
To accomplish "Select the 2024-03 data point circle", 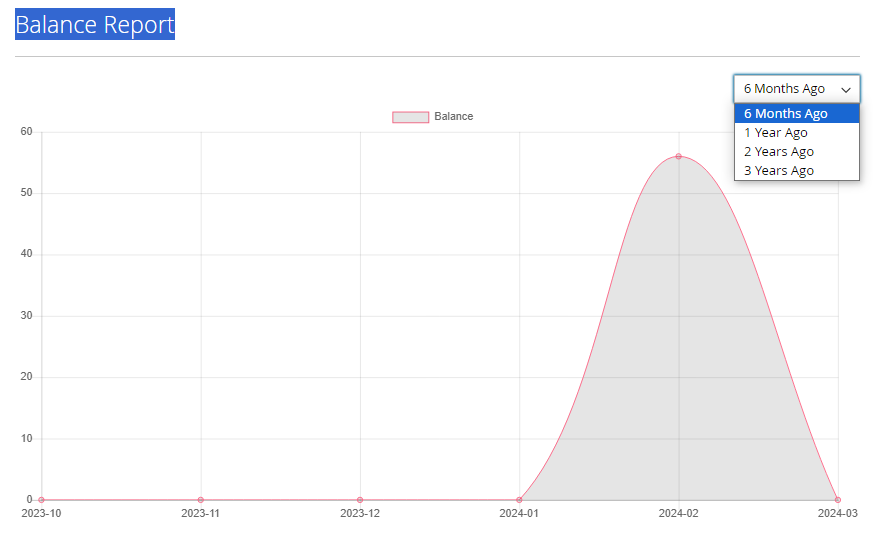I will (x=838, y=499).
